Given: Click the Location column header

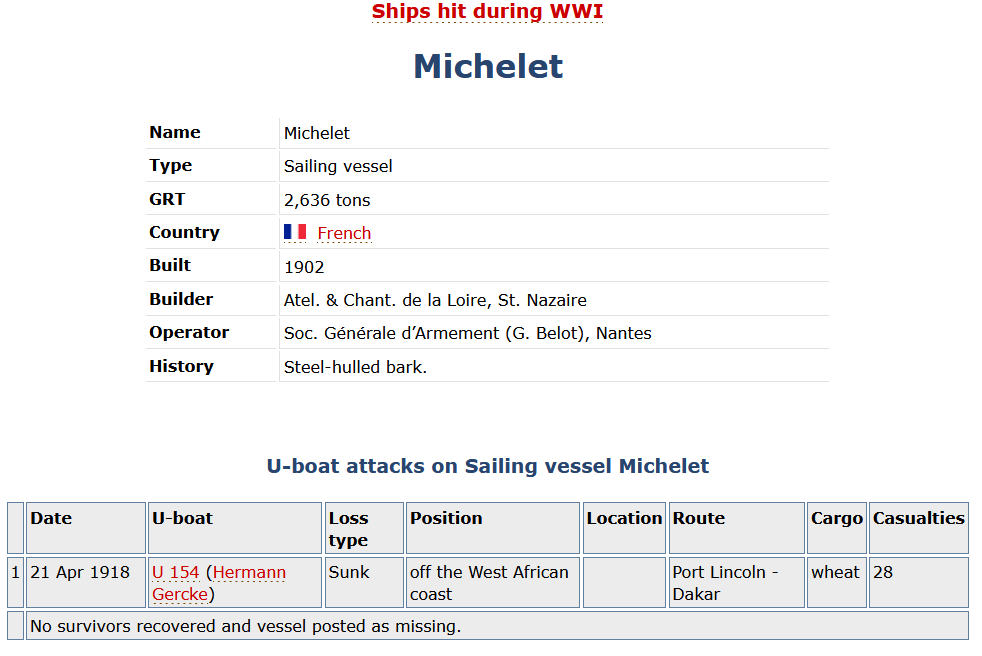Looking at the screenshot, I should point(624,528).
